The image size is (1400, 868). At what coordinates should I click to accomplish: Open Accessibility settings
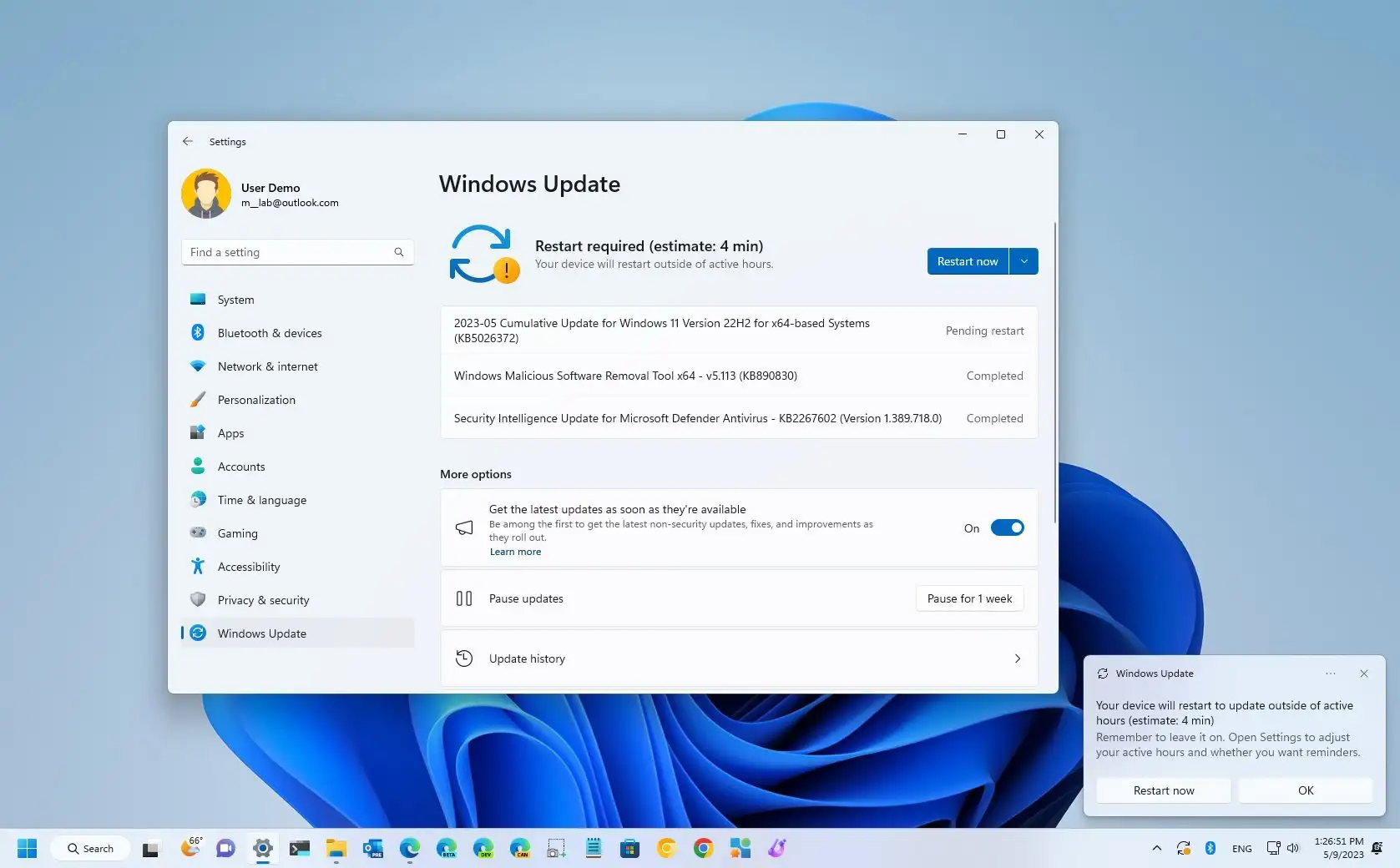click(297, 567)
